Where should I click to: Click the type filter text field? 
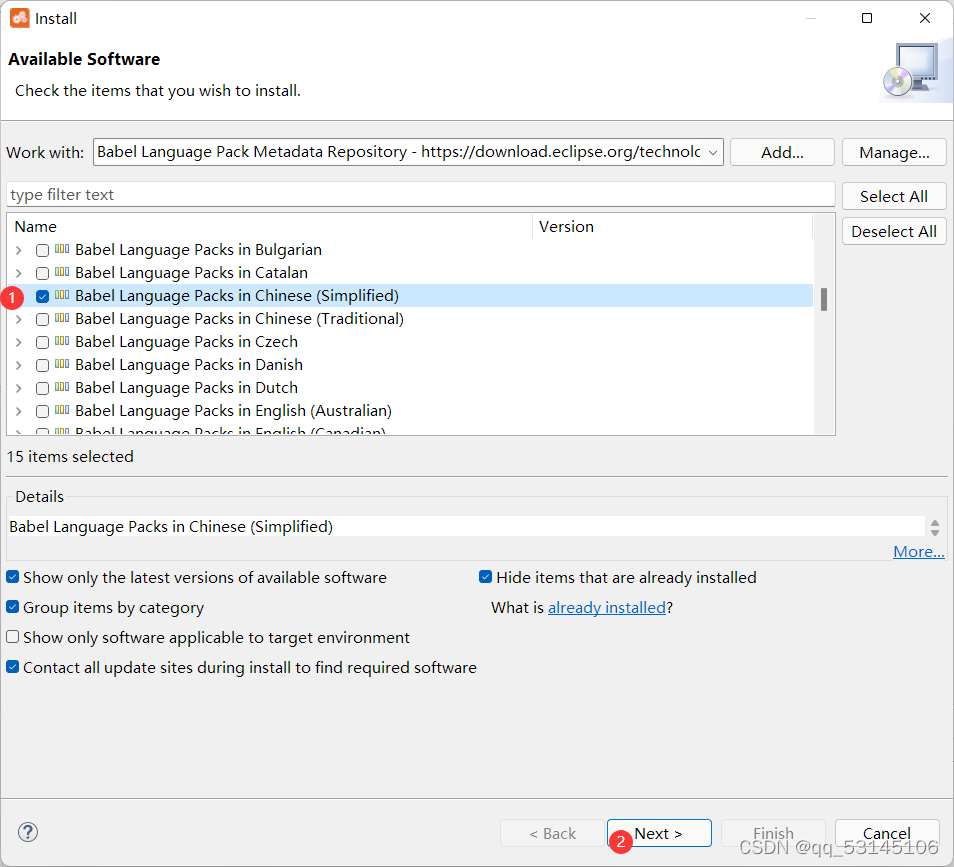420,195
